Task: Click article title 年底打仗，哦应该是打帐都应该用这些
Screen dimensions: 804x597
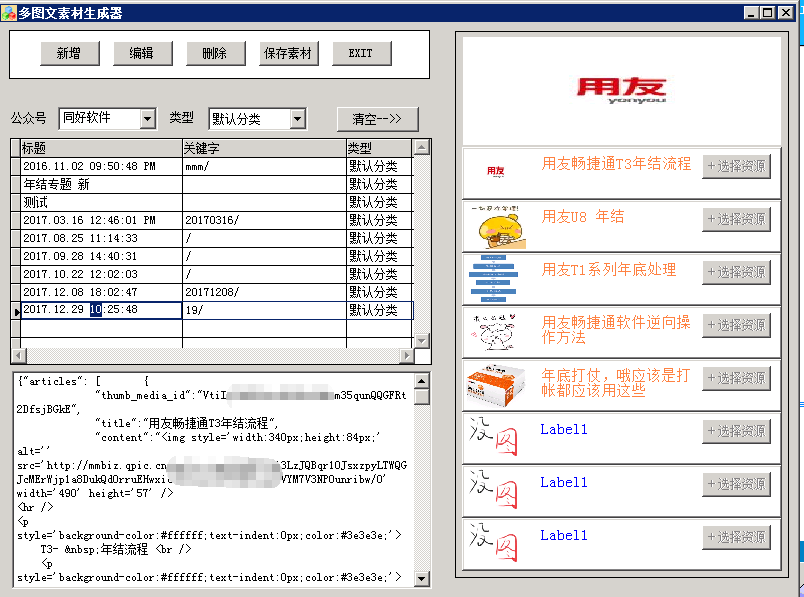Action: point(616,383)
